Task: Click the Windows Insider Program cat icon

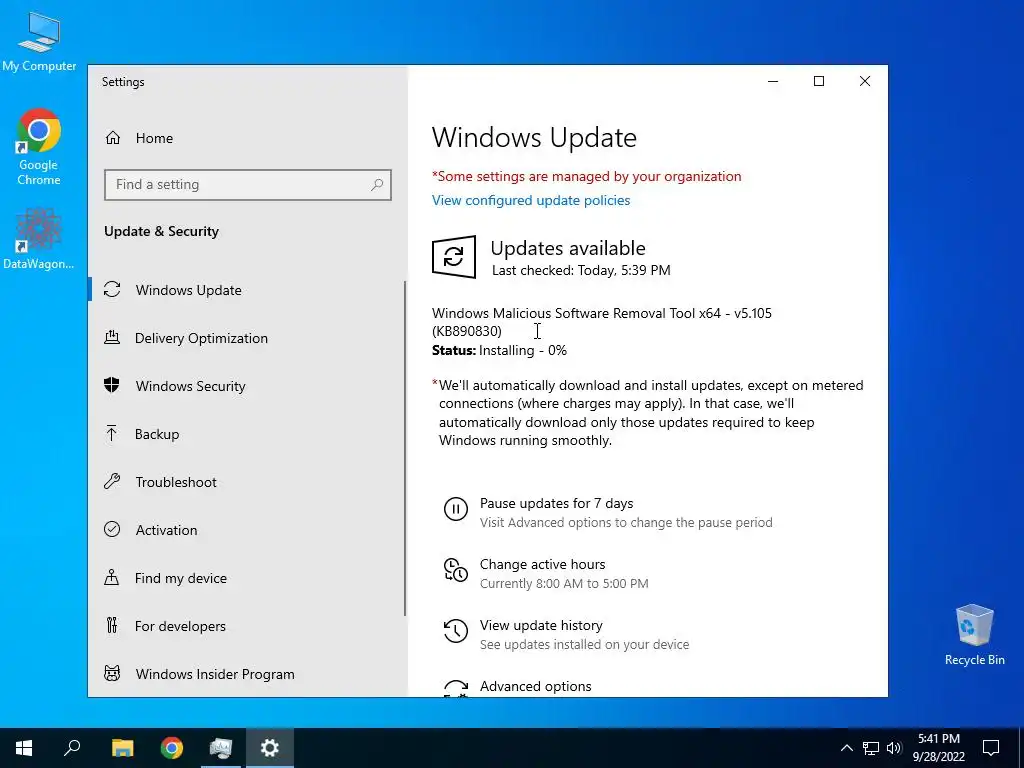Action: [112, 673]
